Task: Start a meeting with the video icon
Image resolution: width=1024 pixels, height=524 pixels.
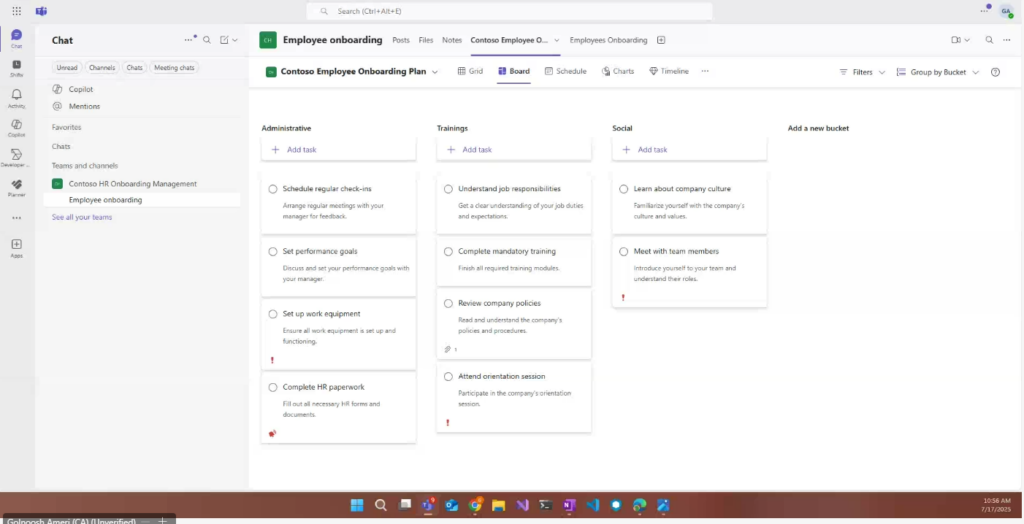Action: click(955, 40)
